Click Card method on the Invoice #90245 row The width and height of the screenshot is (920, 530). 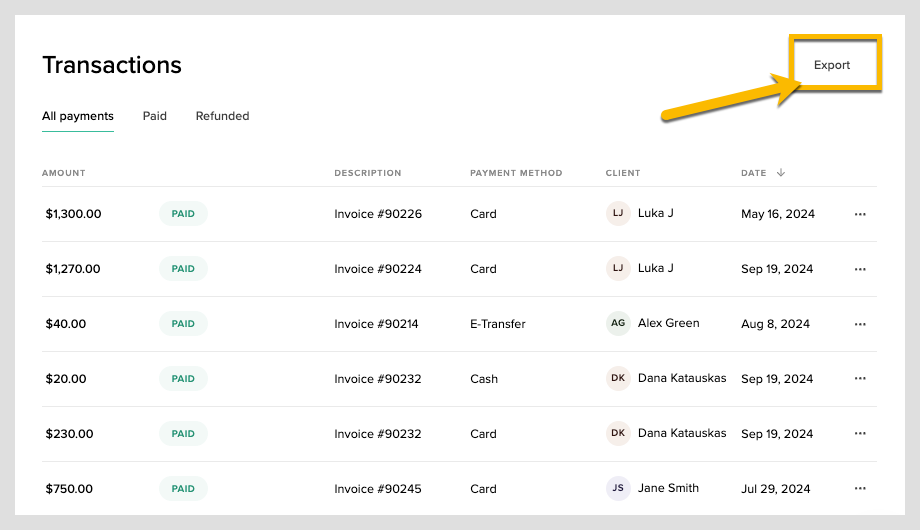(x=483, y=489)
